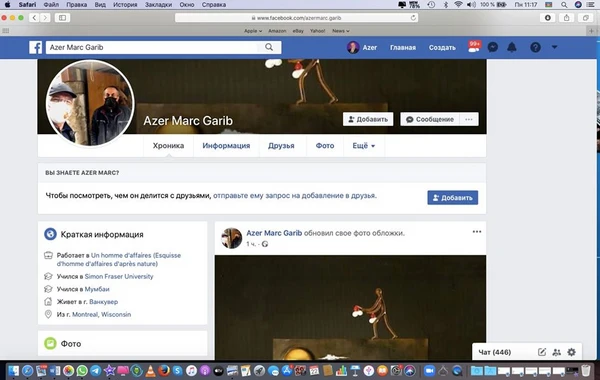
Task: Open the Safari downloads icon
Action: (x=548, y=18)
